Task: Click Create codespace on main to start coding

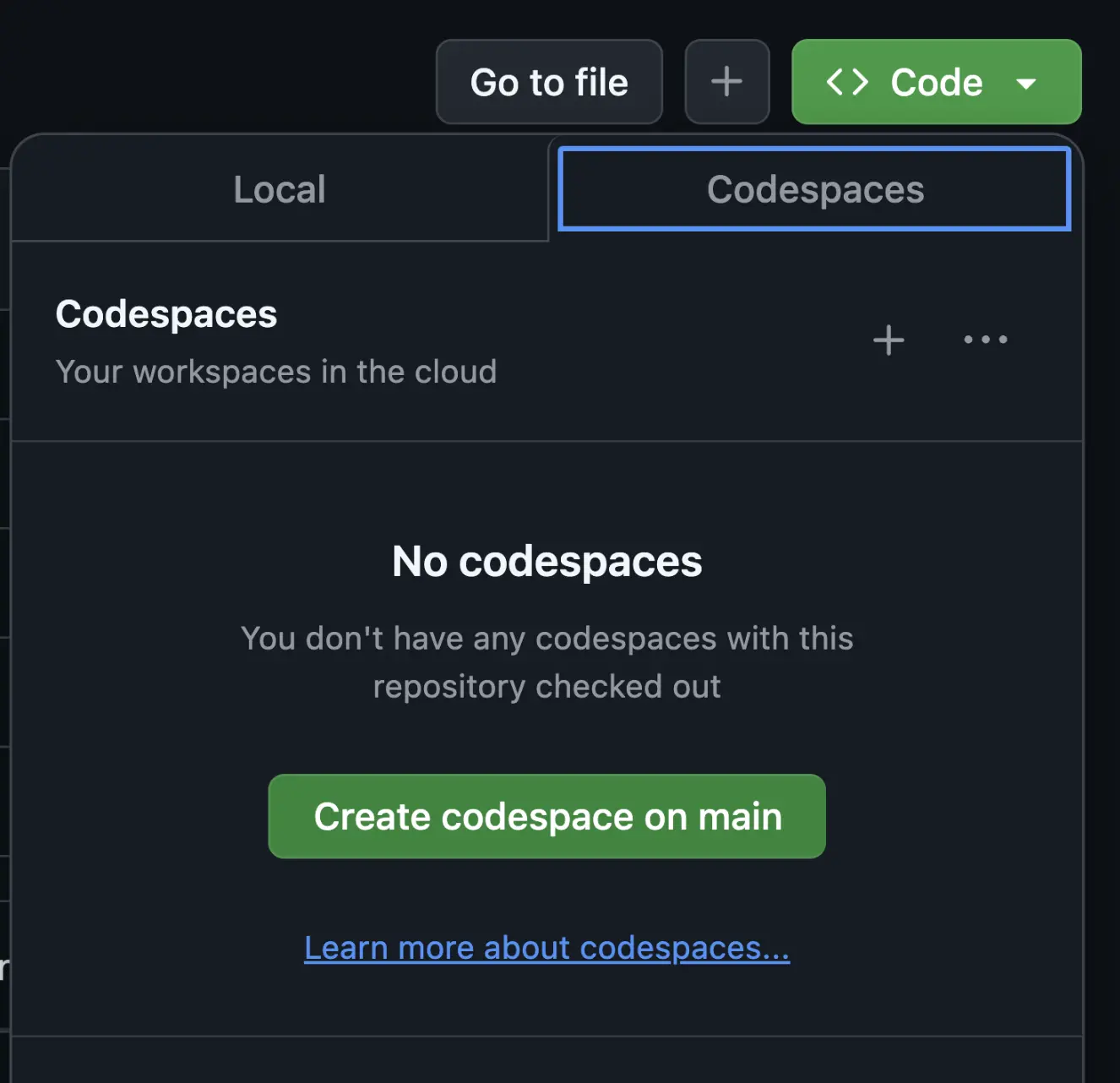Action: pos(546,816)
